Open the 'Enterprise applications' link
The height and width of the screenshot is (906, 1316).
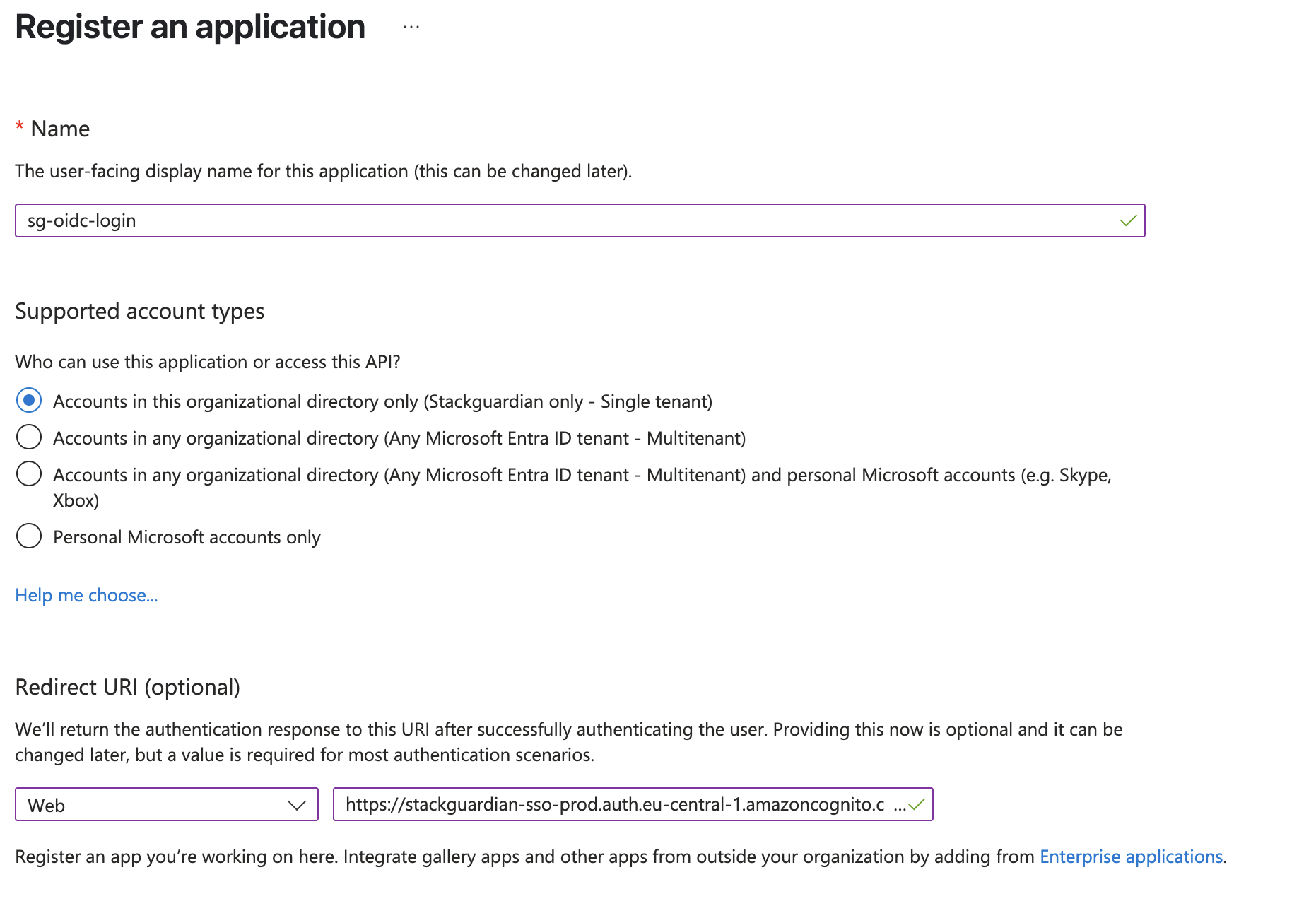click(1131, 857)
